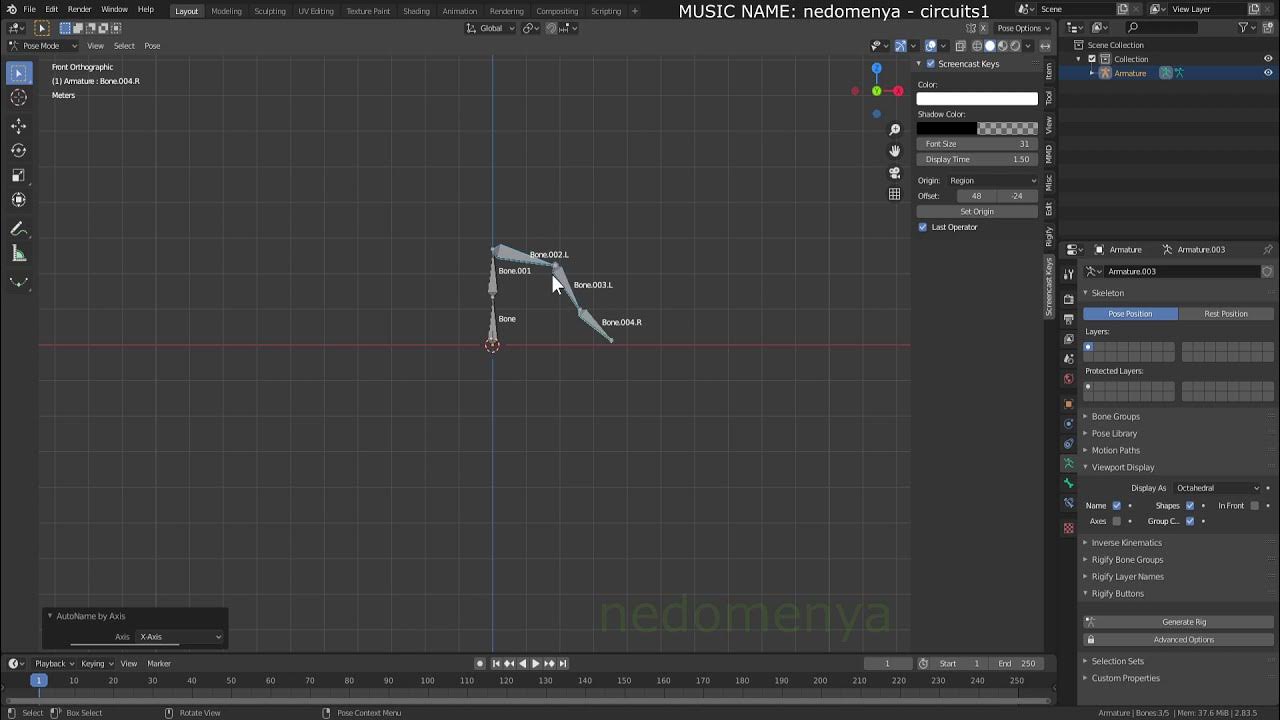Image resolution: width=1280 pixels, height=720 pixels.
Task: Open AutoName X-Axis dropdown
Action: 180,637
